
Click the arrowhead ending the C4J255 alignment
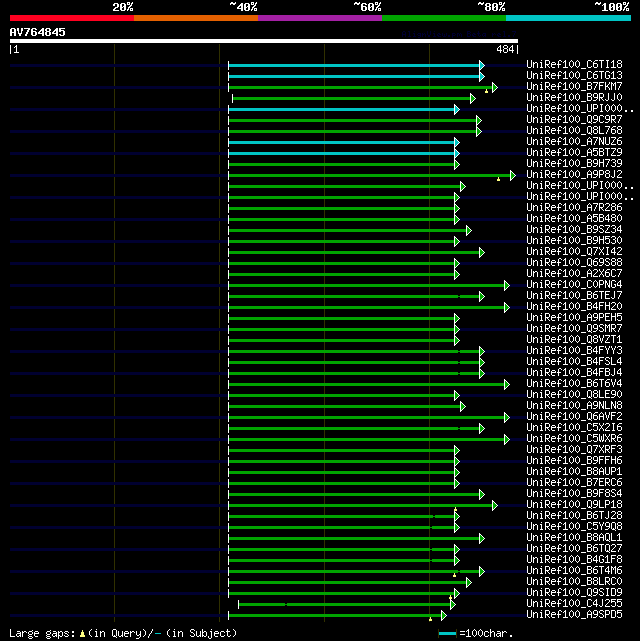pyautogui.click(x=453, y=605)
